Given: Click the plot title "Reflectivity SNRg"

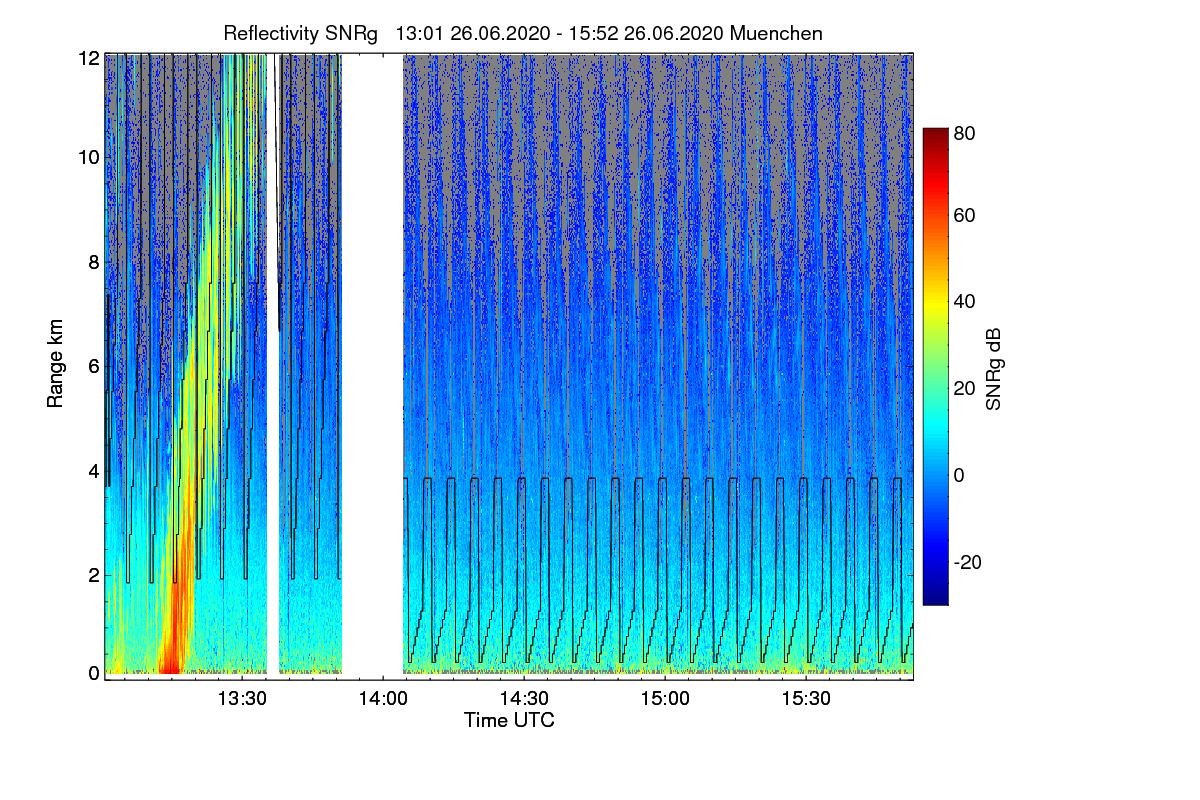Looking at the screenshot, I should click(300, 33).
